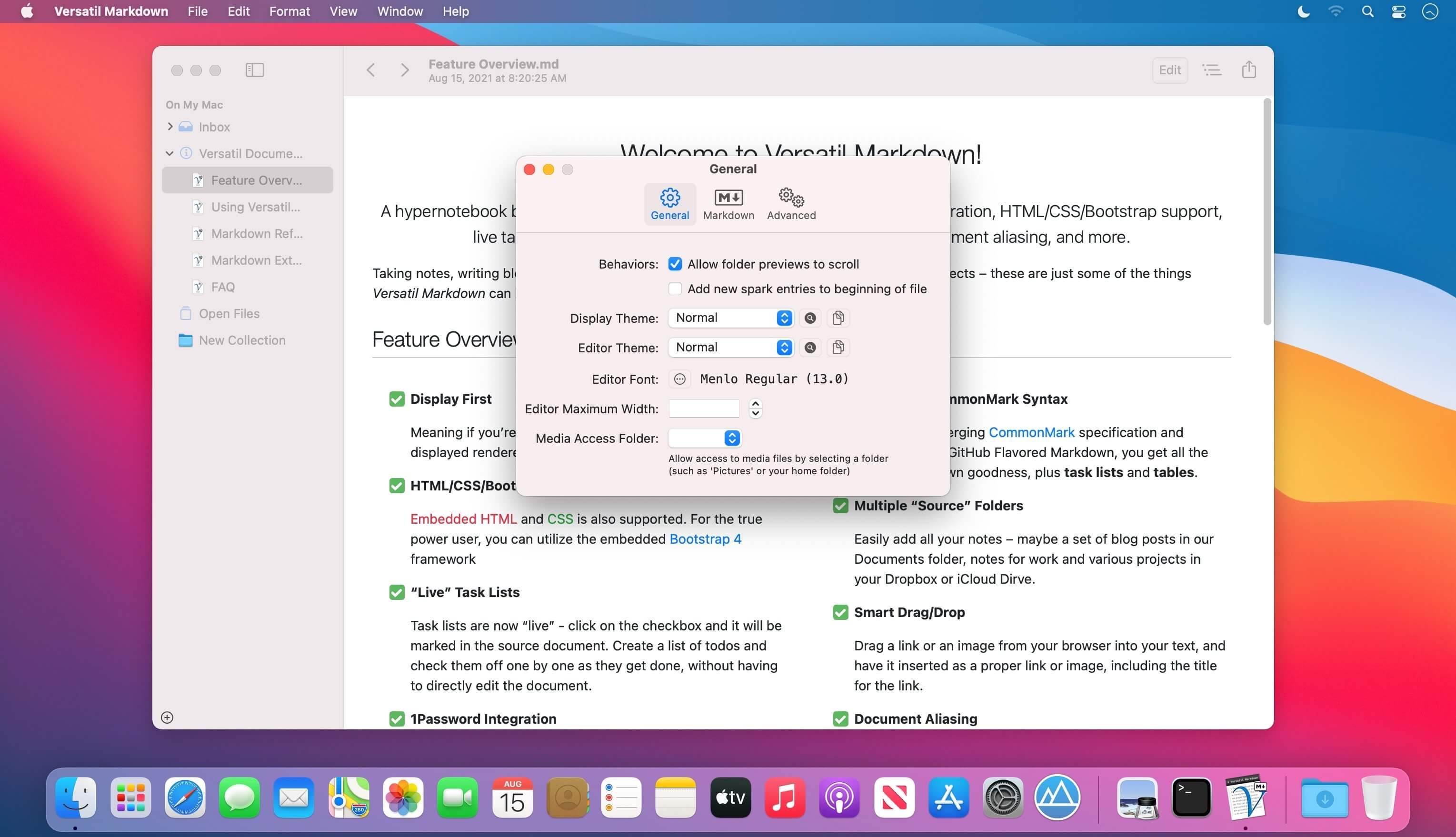Open the Share icon in the toolbar
Viewport: 1456px width, 837px height.
click(x=1248, y=70)
